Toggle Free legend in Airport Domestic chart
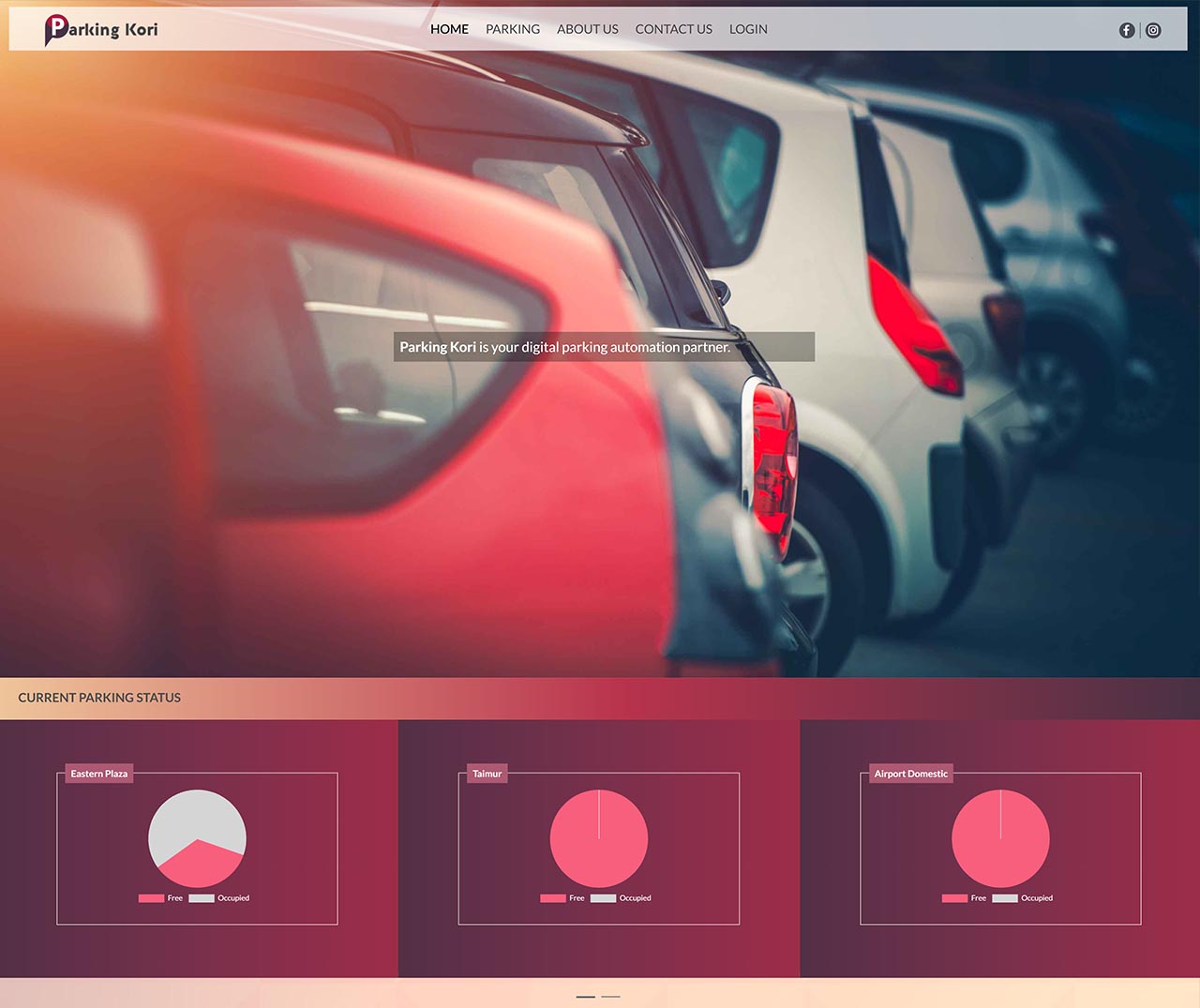 pyautogui.click(x=965, y=898)
